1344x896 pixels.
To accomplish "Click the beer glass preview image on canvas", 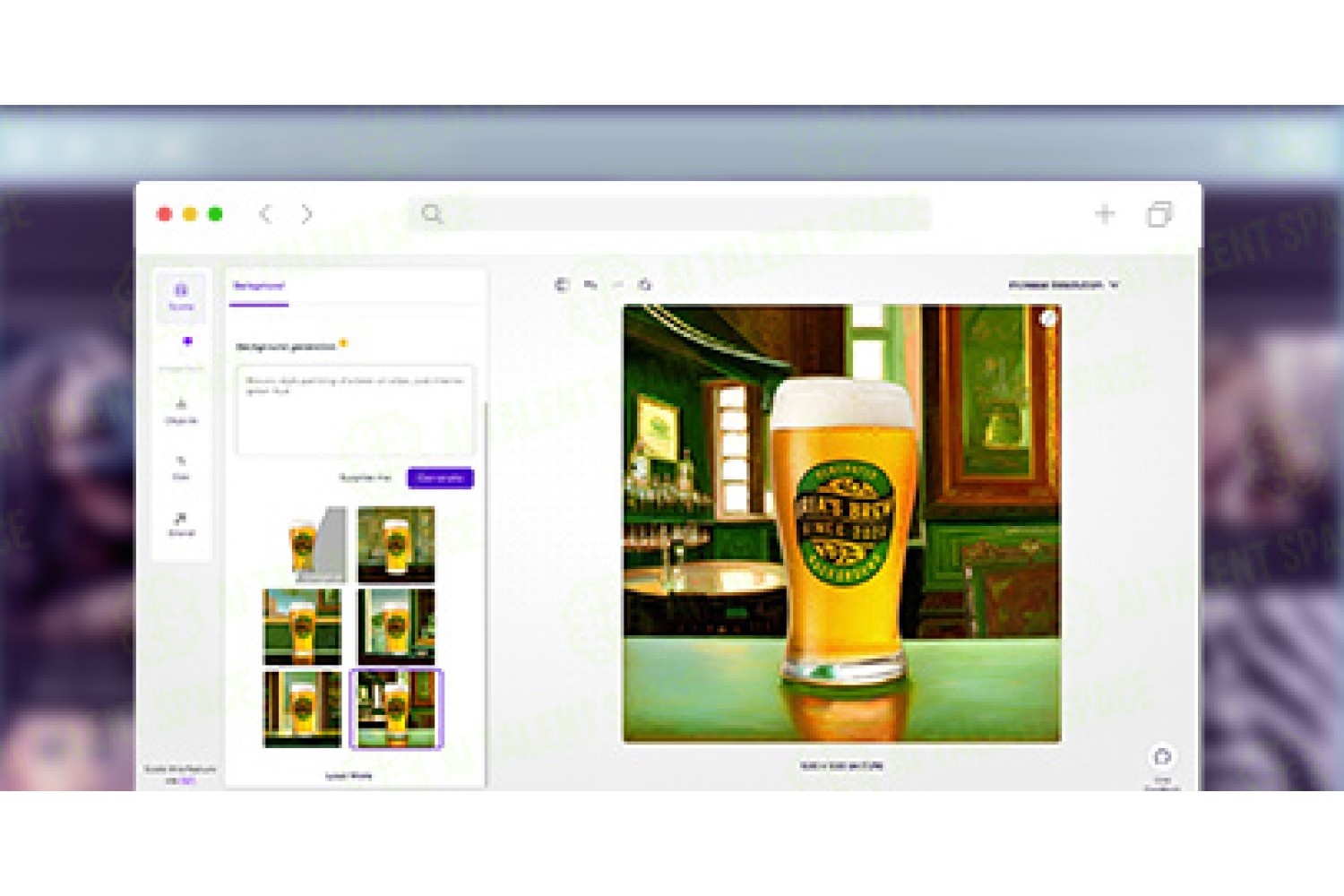I will pyautogui.click(x=841, y=524).
